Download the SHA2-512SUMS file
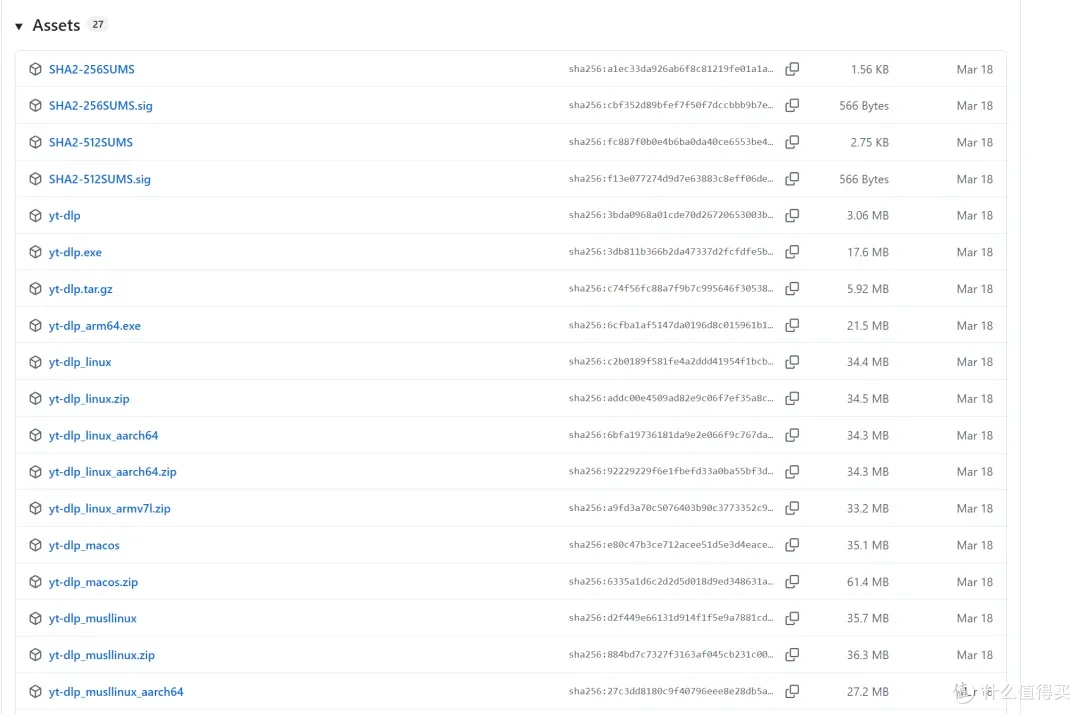This screenshot has width=1080, height=714. [x=91, y=143]
